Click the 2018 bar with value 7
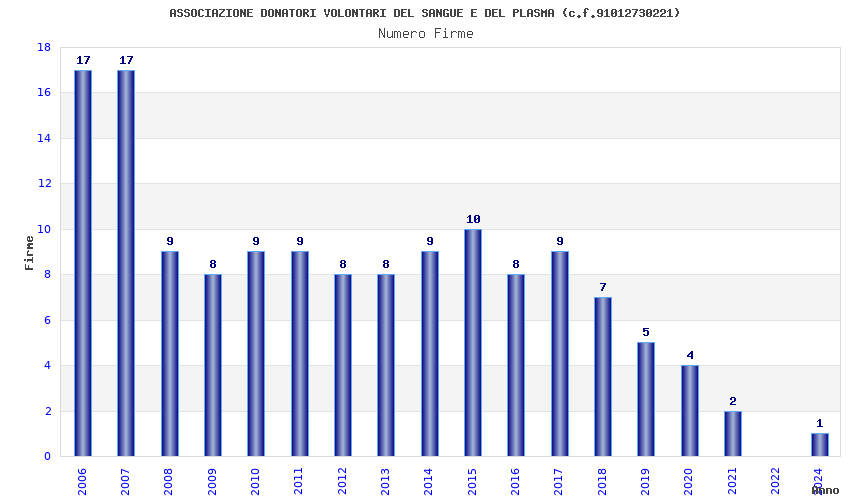Viewport: 850px width, 500px height. coord(603,376)
